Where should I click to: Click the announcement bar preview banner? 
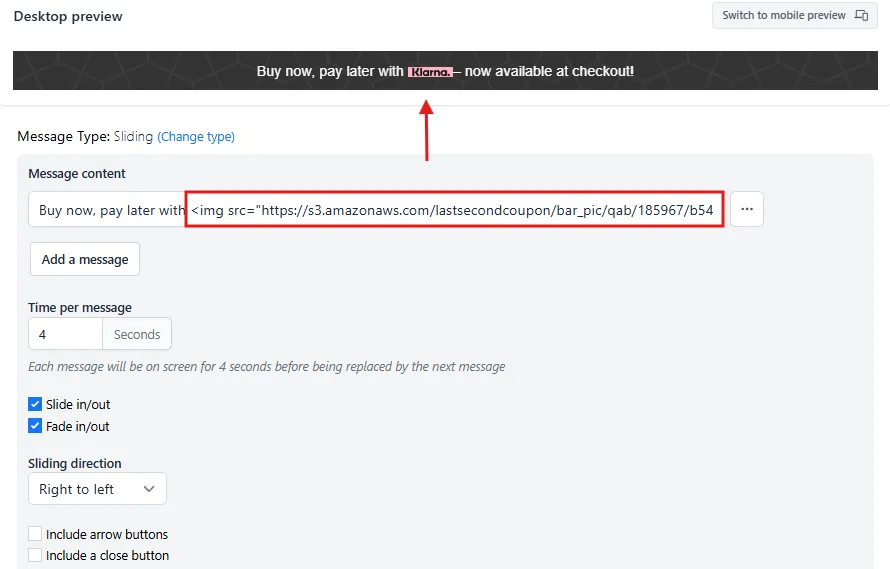(x=445, y=70)
